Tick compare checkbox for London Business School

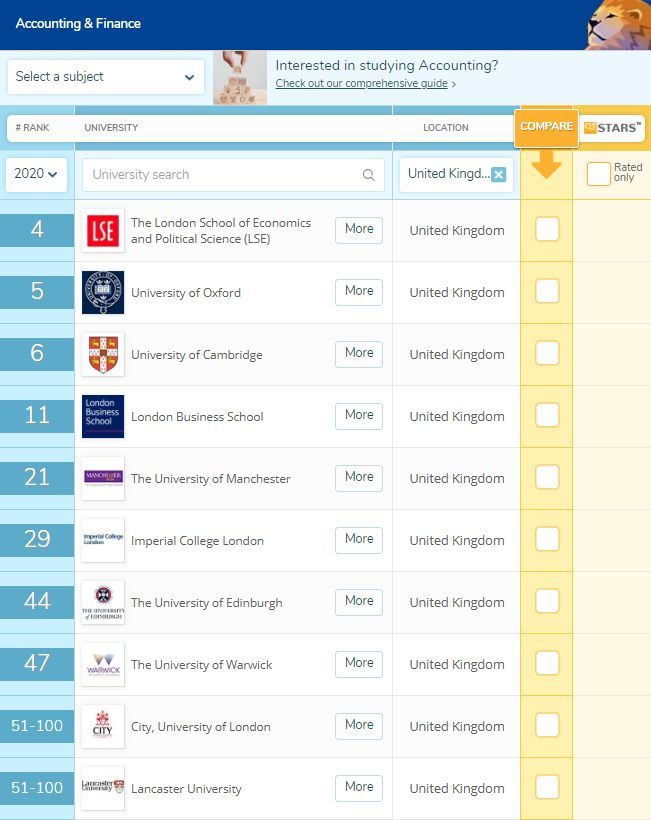547,415
